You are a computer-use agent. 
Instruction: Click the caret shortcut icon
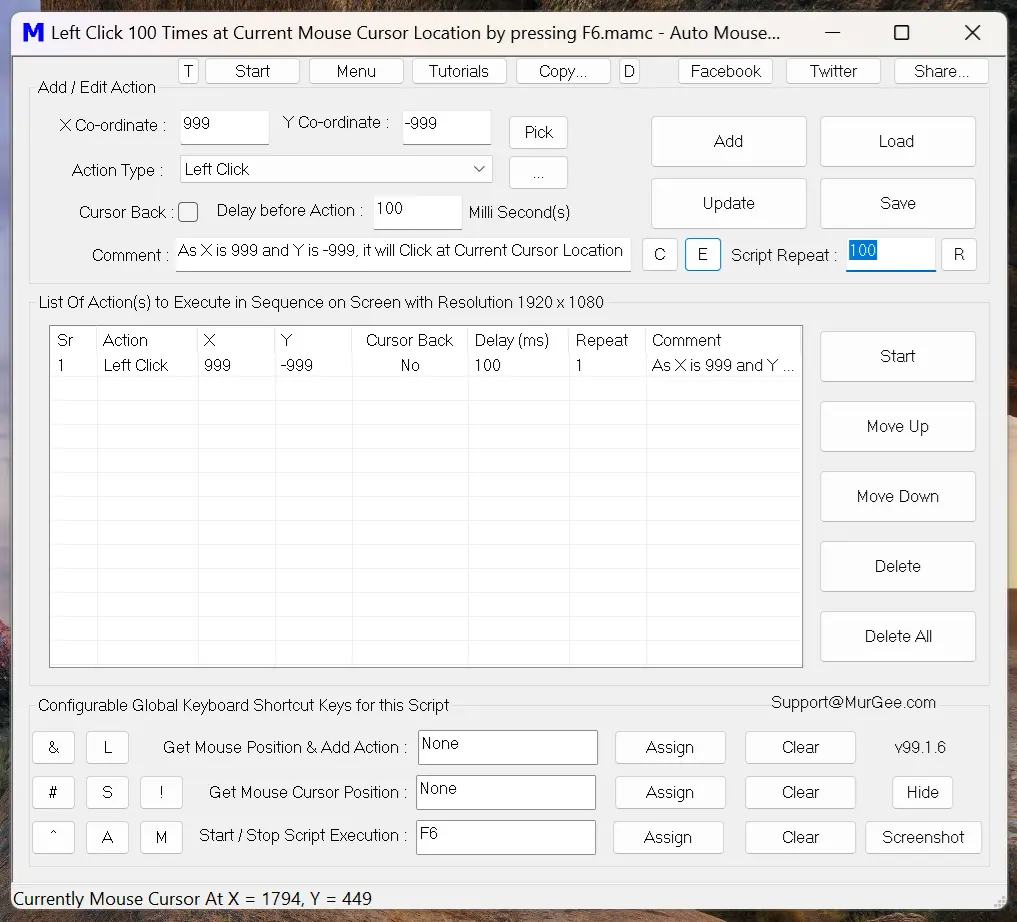click(53, 837)
